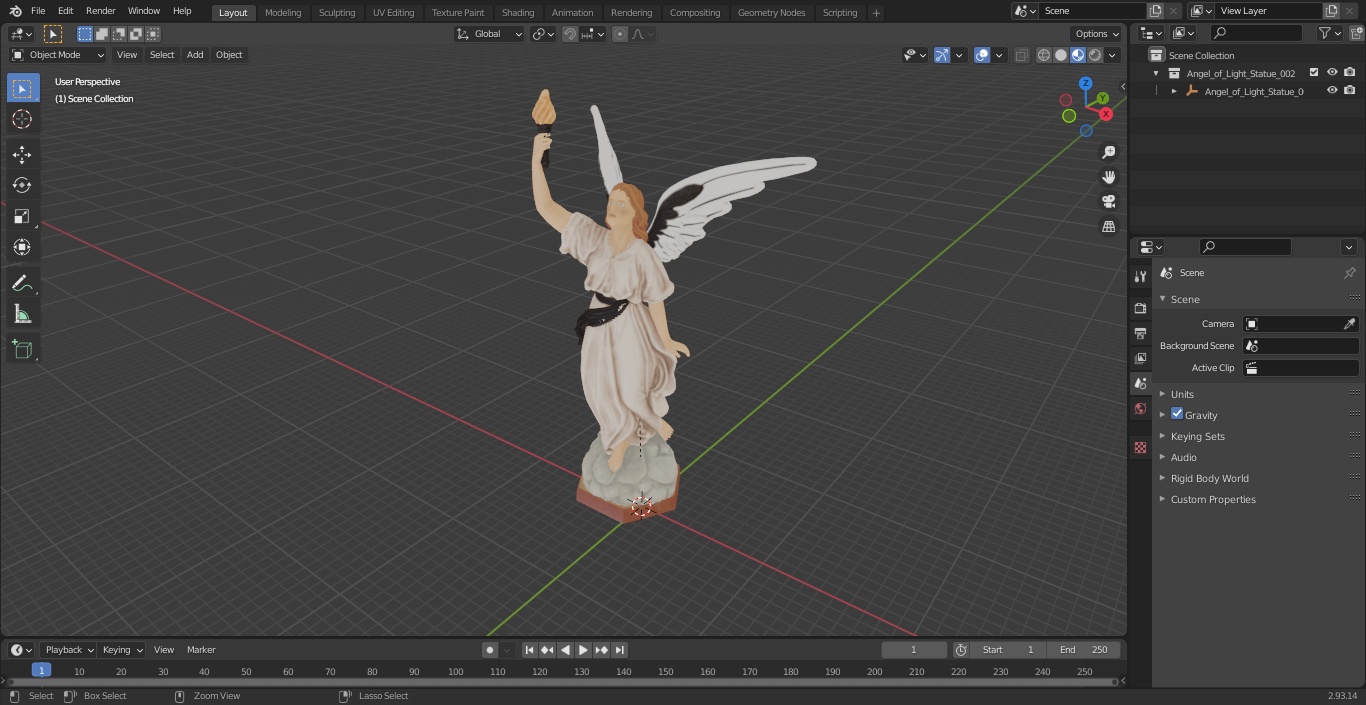Switch to Wireframe viewport shading
Screen dimensions: 1366x705
(1044, 55)
